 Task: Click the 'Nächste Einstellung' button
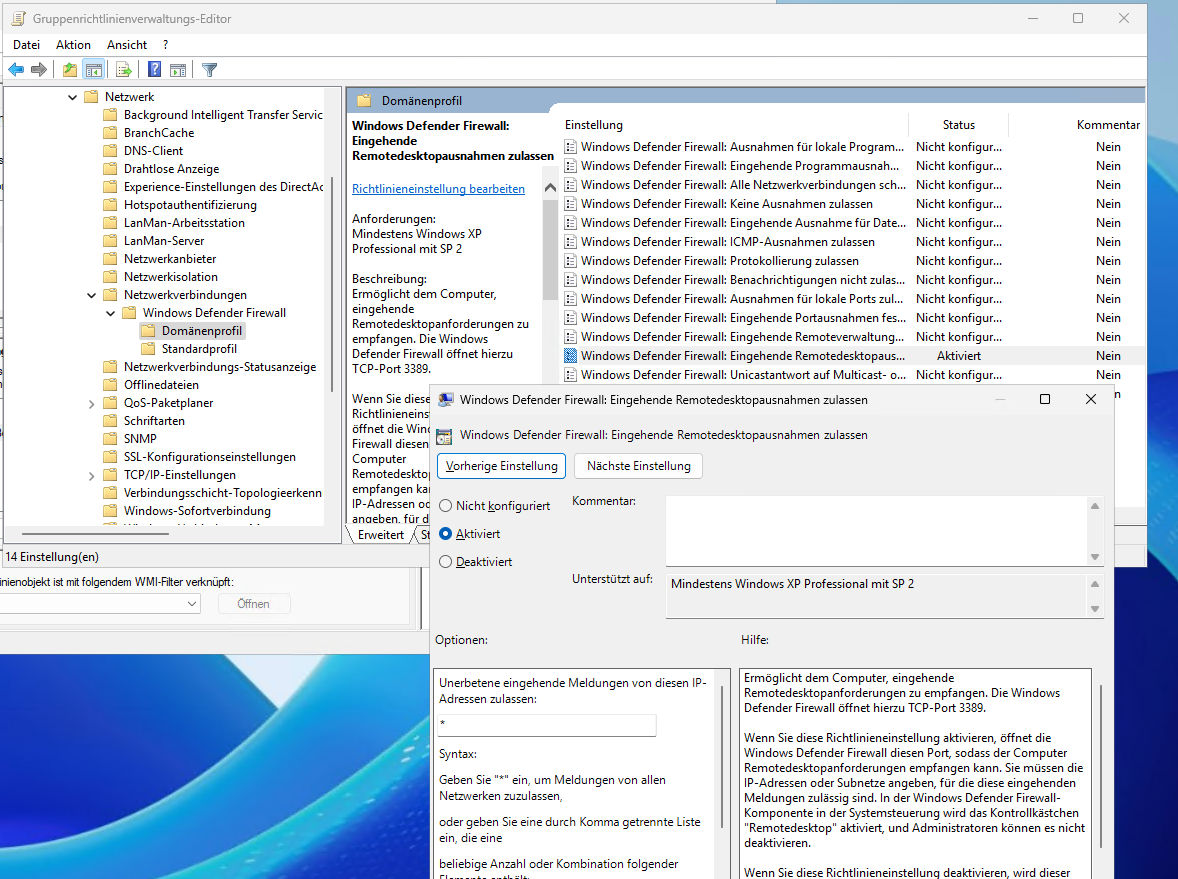(x=638, y=466)
